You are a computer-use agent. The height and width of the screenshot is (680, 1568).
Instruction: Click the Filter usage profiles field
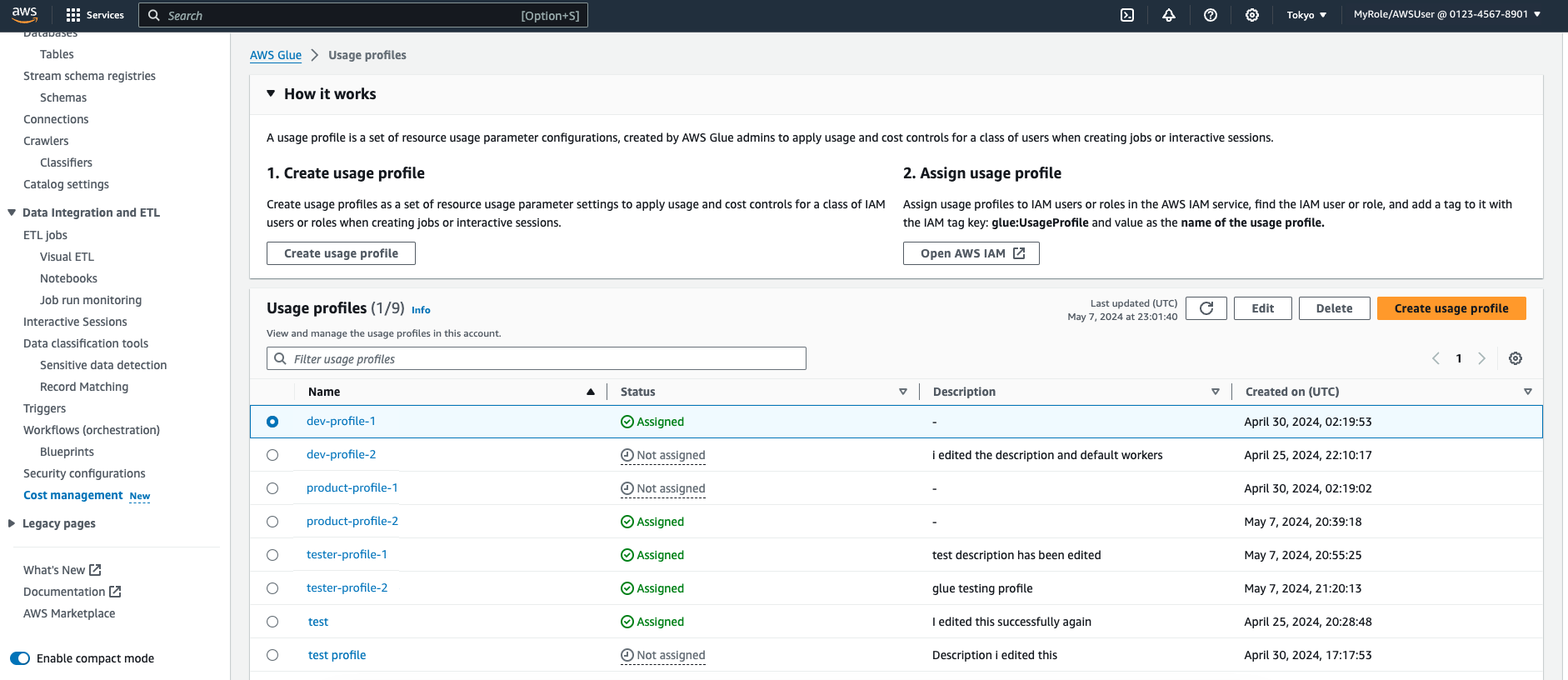pos(536,358)
